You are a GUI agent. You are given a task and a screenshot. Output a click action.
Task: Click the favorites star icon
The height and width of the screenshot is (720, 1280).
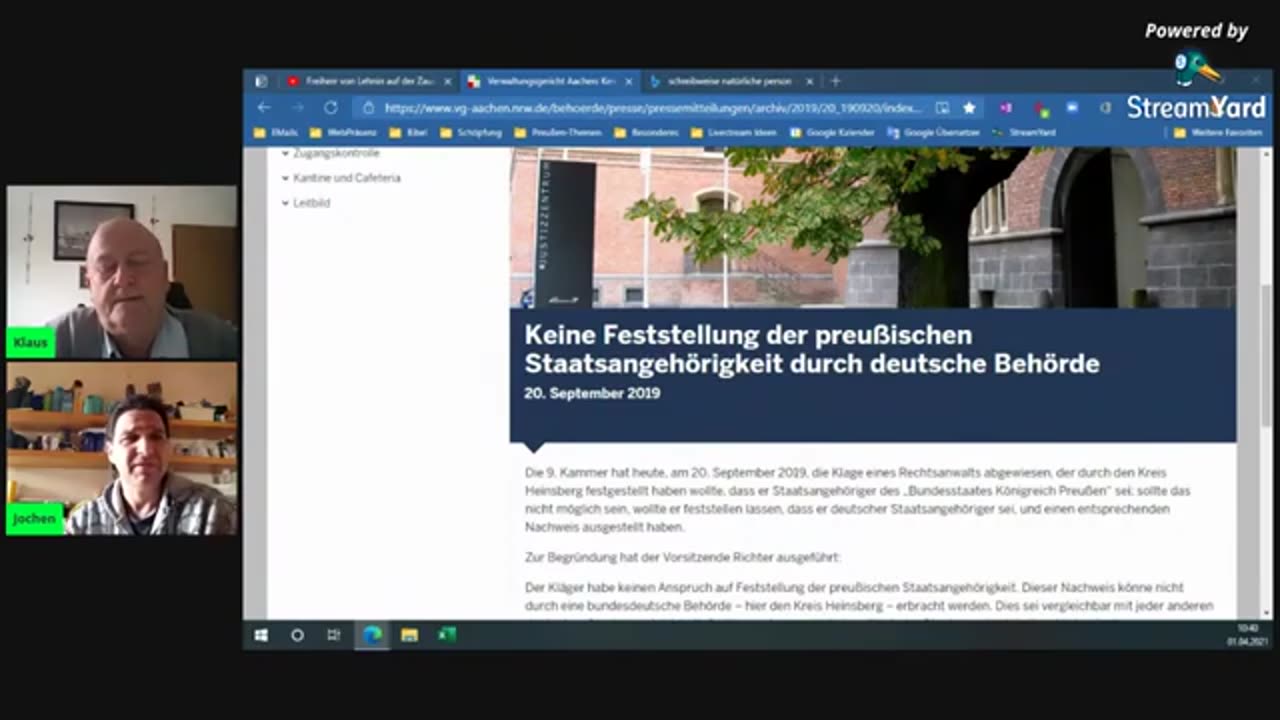[x=969, y=108]
